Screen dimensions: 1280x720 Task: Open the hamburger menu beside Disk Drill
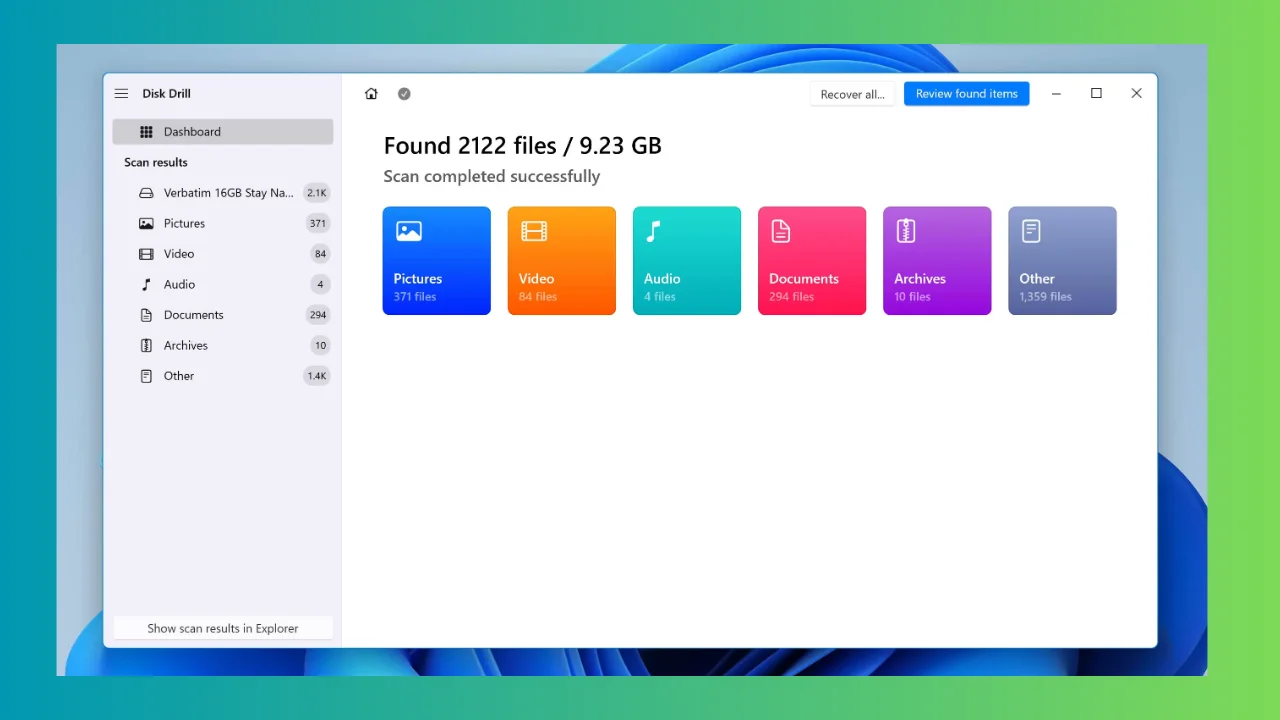pos(121,93)
